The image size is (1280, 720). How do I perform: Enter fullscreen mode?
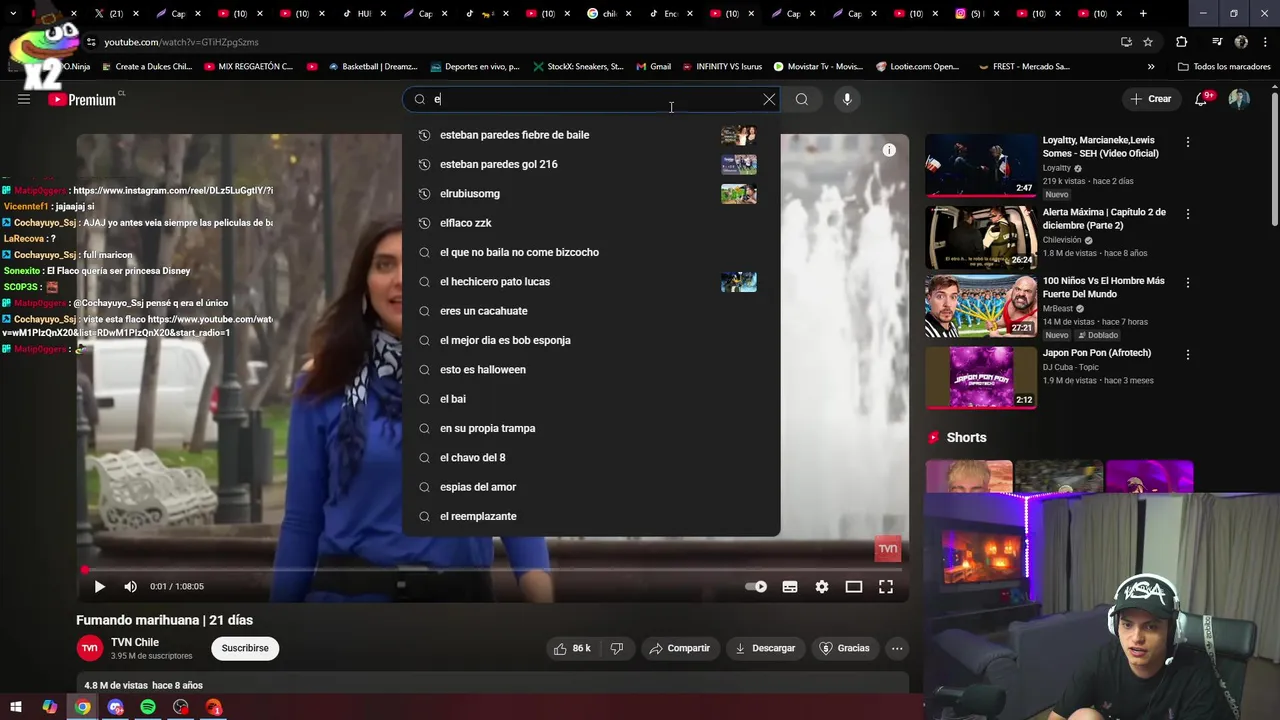click(x=886, y=587)
